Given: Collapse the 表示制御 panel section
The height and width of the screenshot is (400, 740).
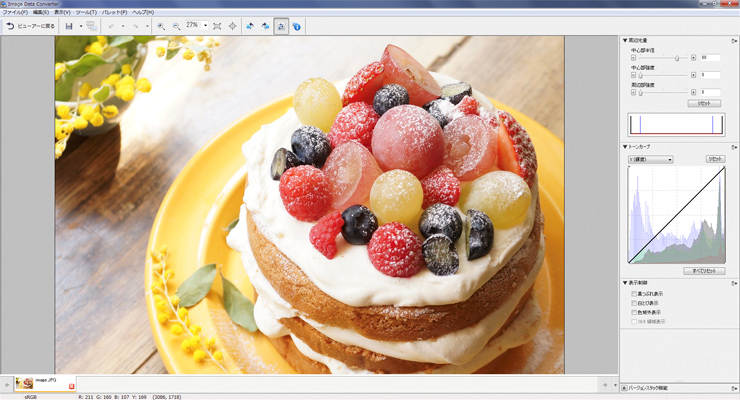Looking at the screenshot, I should point(625,282).
